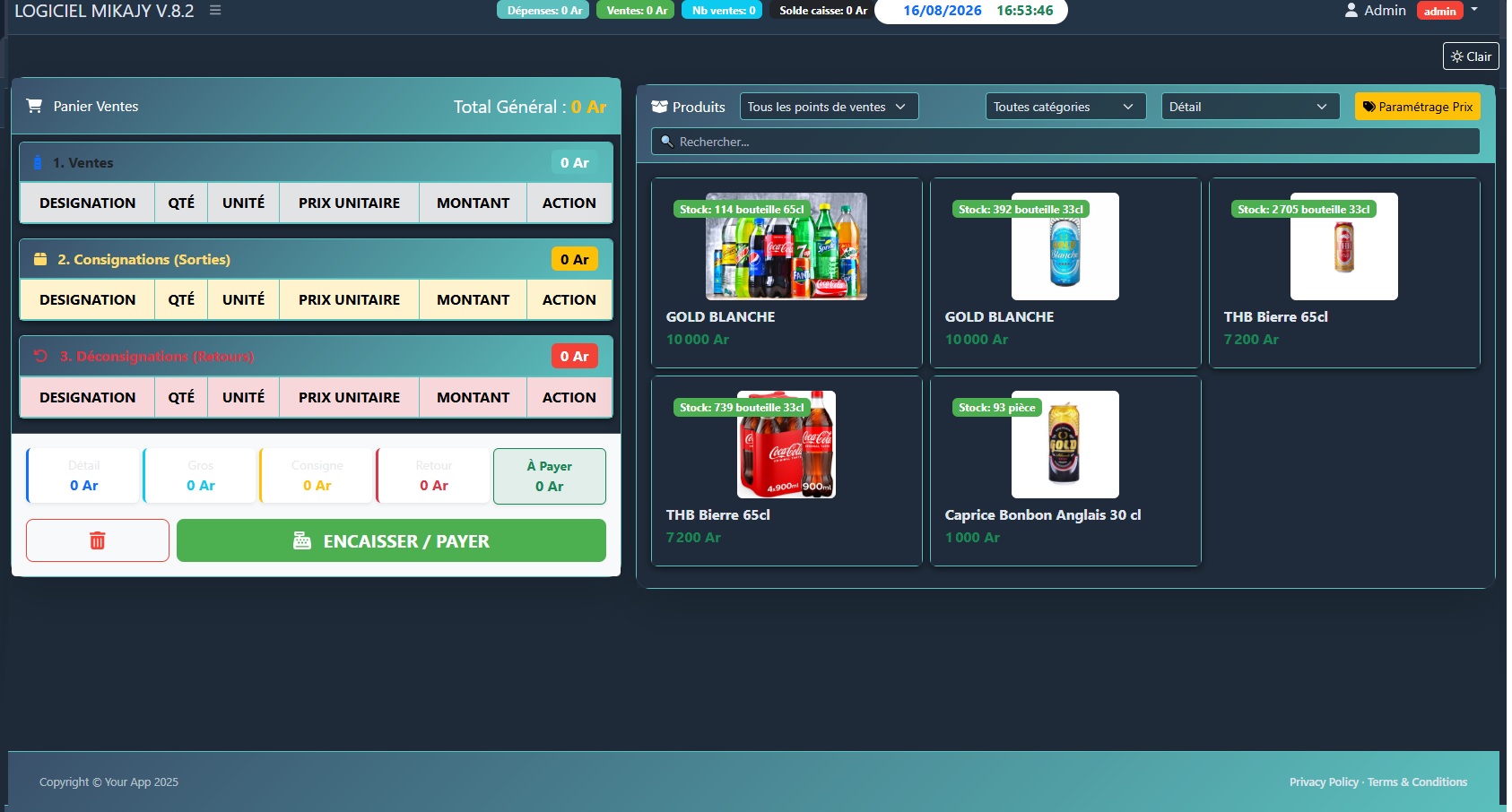This screenshot has width=1512, height=812.
Task: Open the Privacy Policy link
Action: click(1324, 782)
